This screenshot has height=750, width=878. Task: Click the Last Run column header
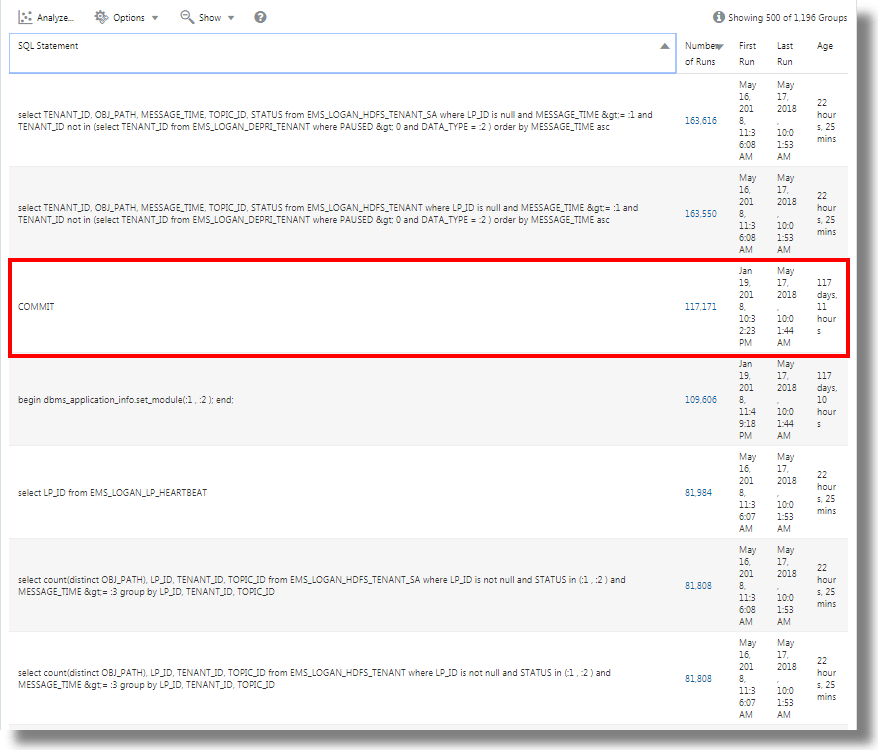[x=784, y=52]
